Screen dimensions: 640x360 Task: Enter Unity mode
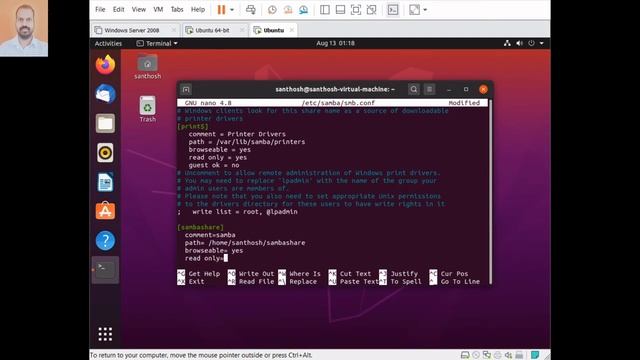pos(371,10)
